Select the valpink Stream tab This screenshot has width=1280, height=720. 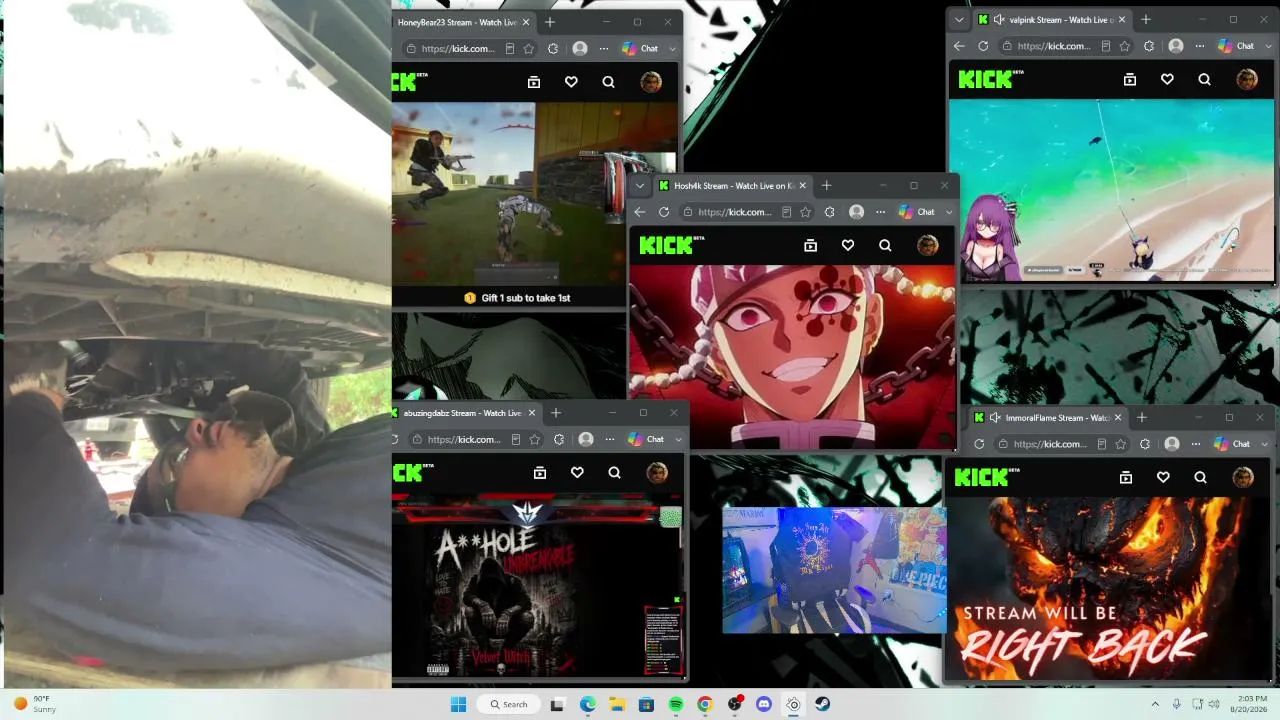[1052, 20]
